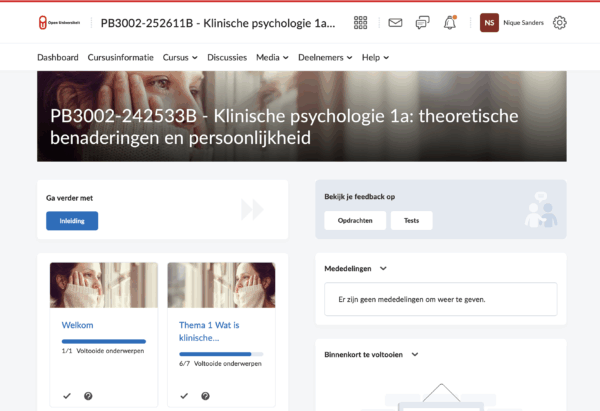600x411 pixels.
Task: Click the Open Universiteit logo
Action: (58, 23)
